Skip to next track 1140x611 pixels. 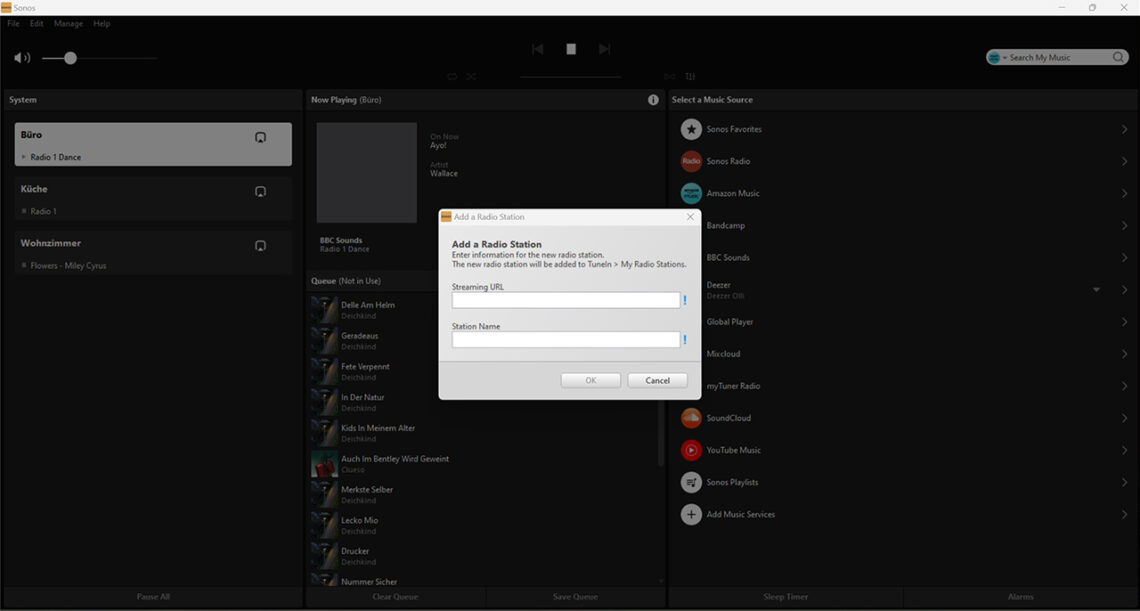click(604, 49)
